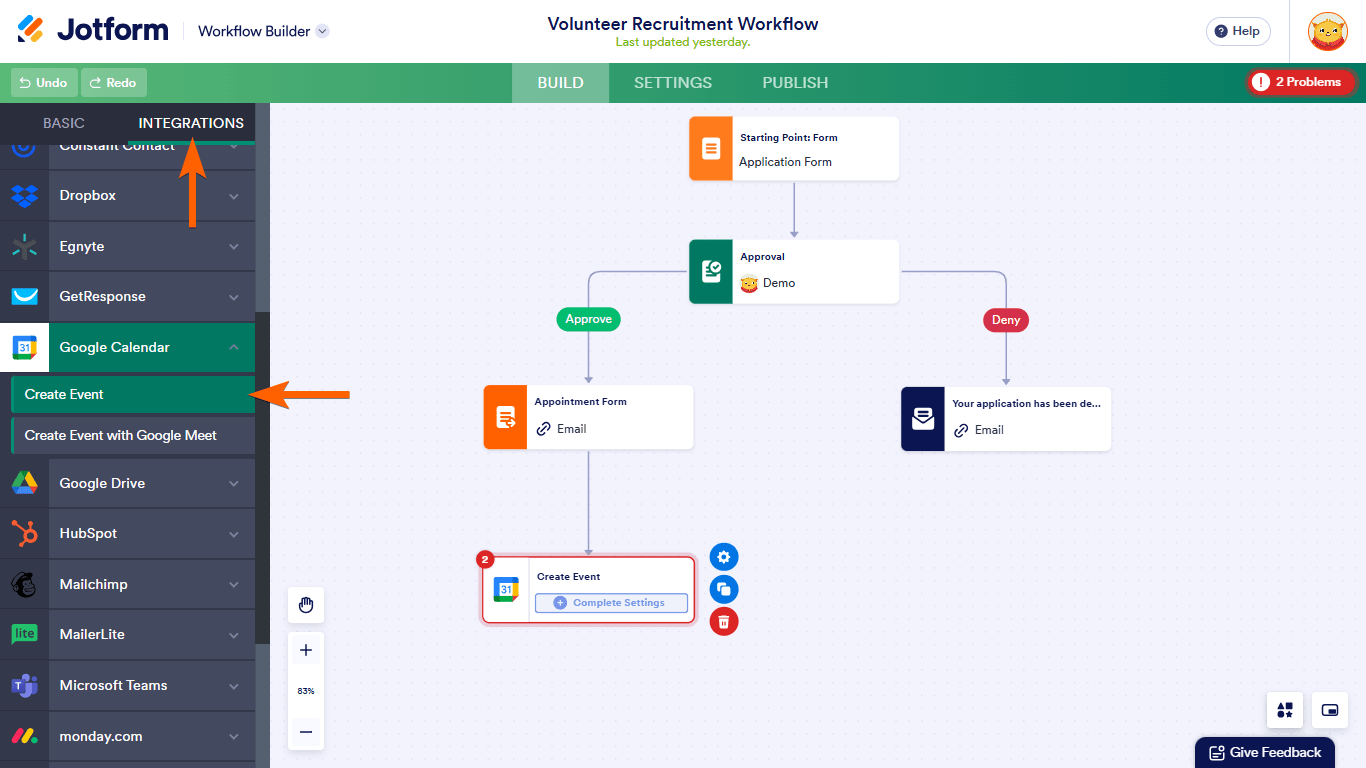Open Give Feedback panel
Screen dimensions: 1366x768
[x=1265, y=753]
